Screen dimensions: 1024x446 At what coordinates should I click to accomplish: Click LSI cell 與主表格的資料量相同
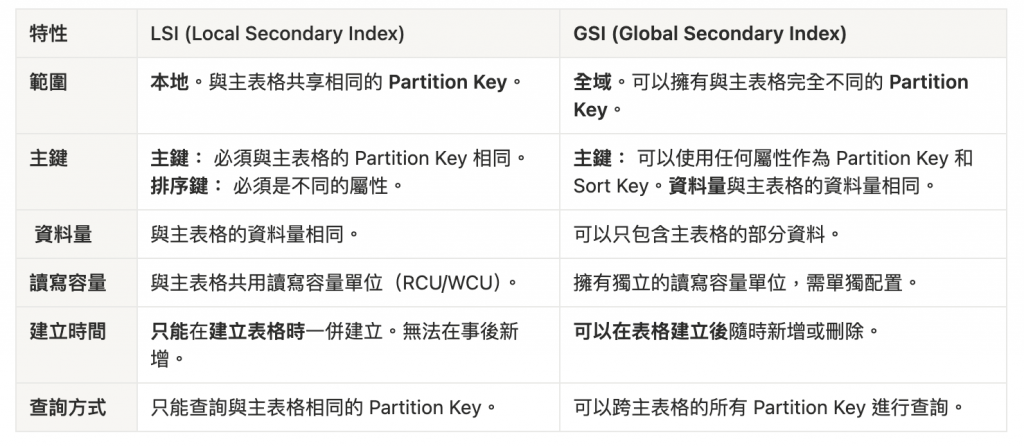348,234
